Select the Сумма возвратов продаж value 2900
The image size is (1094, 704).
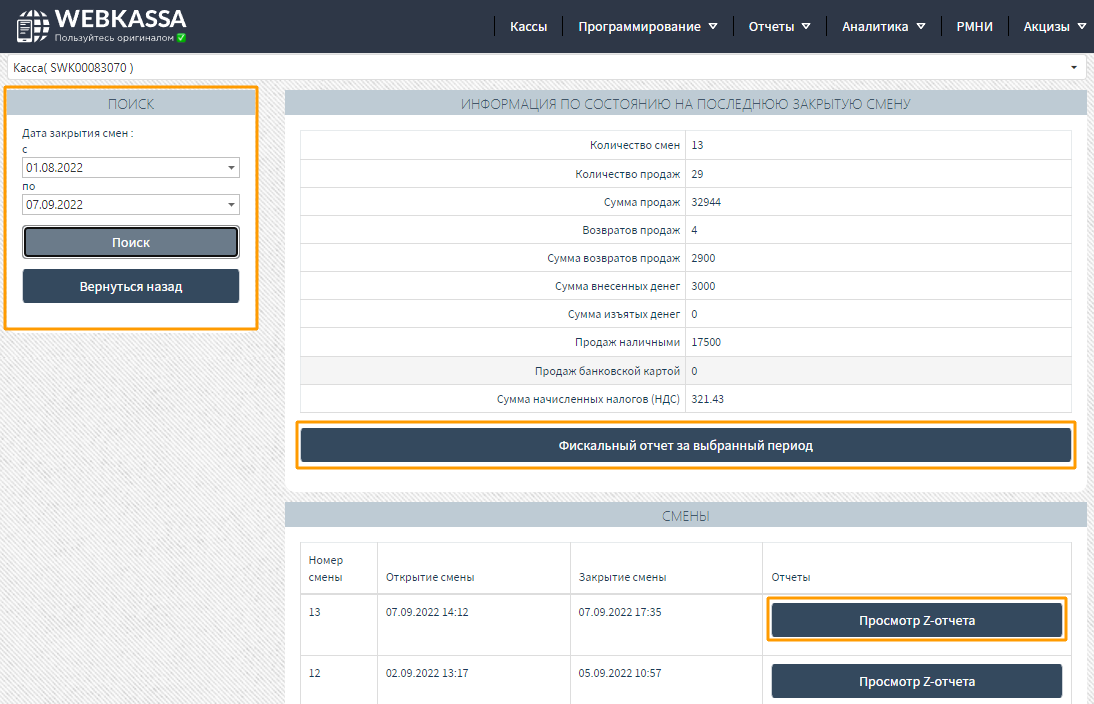tap(703, 258)
